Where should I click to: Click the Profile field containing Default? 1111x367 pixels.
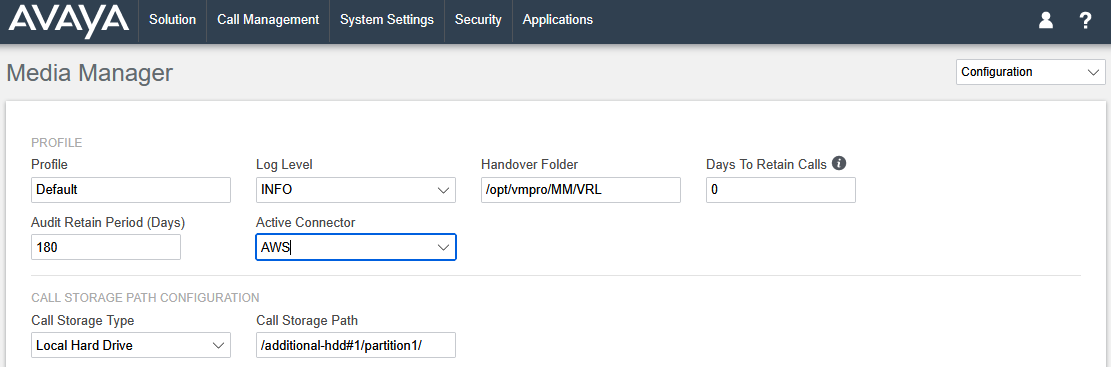coord(131,190)
